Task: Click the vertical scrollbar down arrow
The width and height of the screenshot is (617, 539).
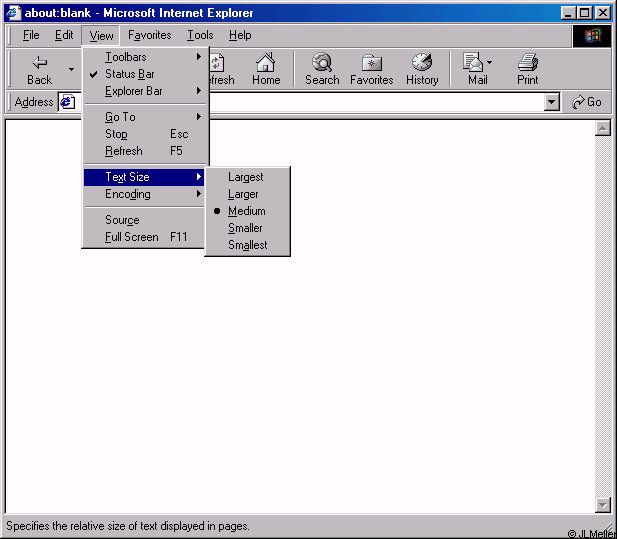Action: point(603,505)
